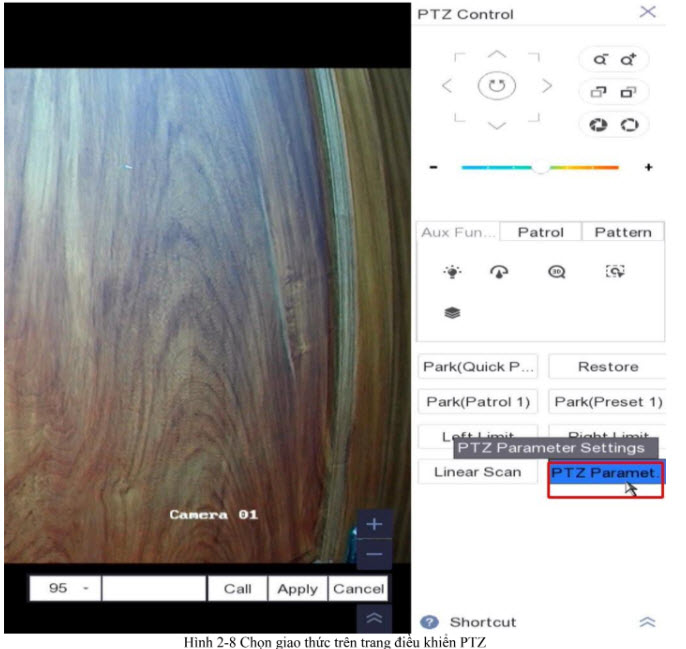The height and width of the screenshot is (649, 686).
Task: Pan camera right with the right arrow
Action: [547, 86]
